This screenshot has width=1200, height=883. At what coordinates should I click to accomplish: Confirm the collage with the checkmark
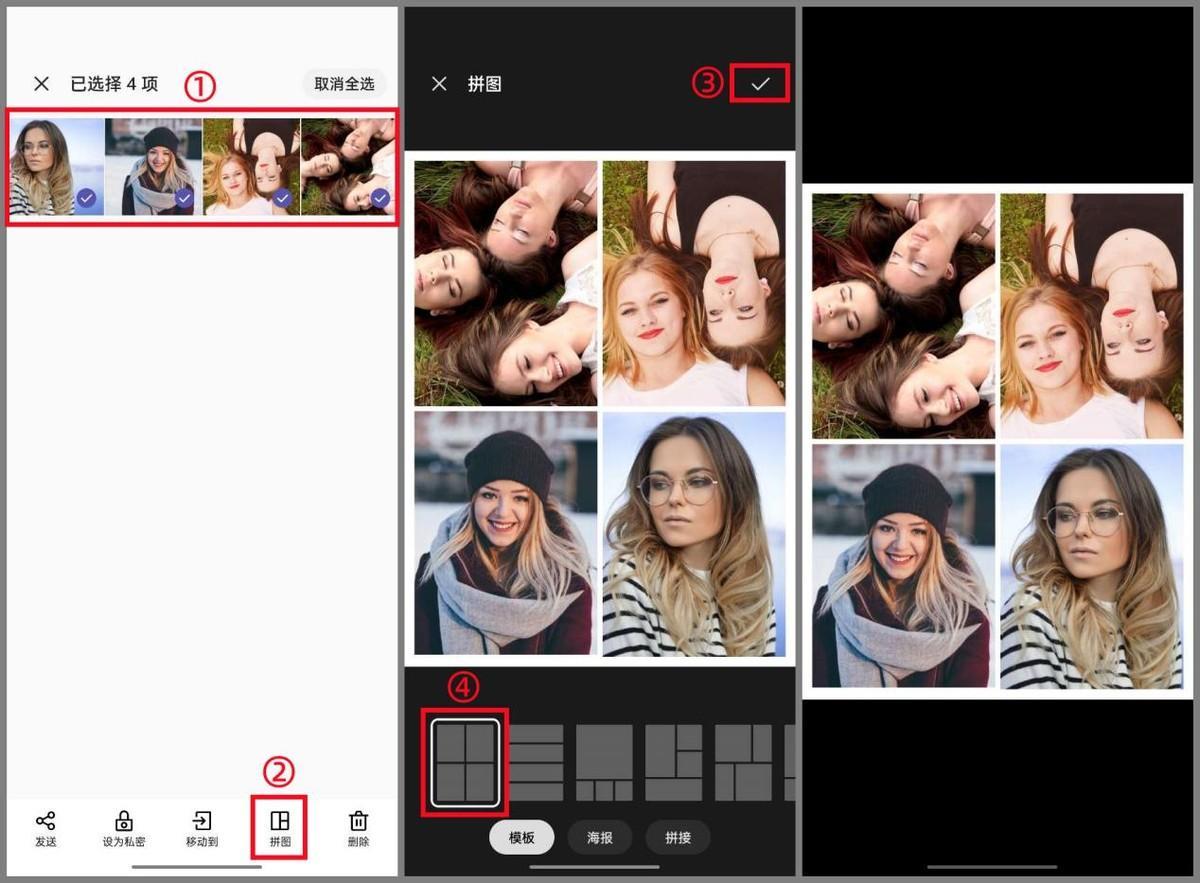click(x=760, y=84)
